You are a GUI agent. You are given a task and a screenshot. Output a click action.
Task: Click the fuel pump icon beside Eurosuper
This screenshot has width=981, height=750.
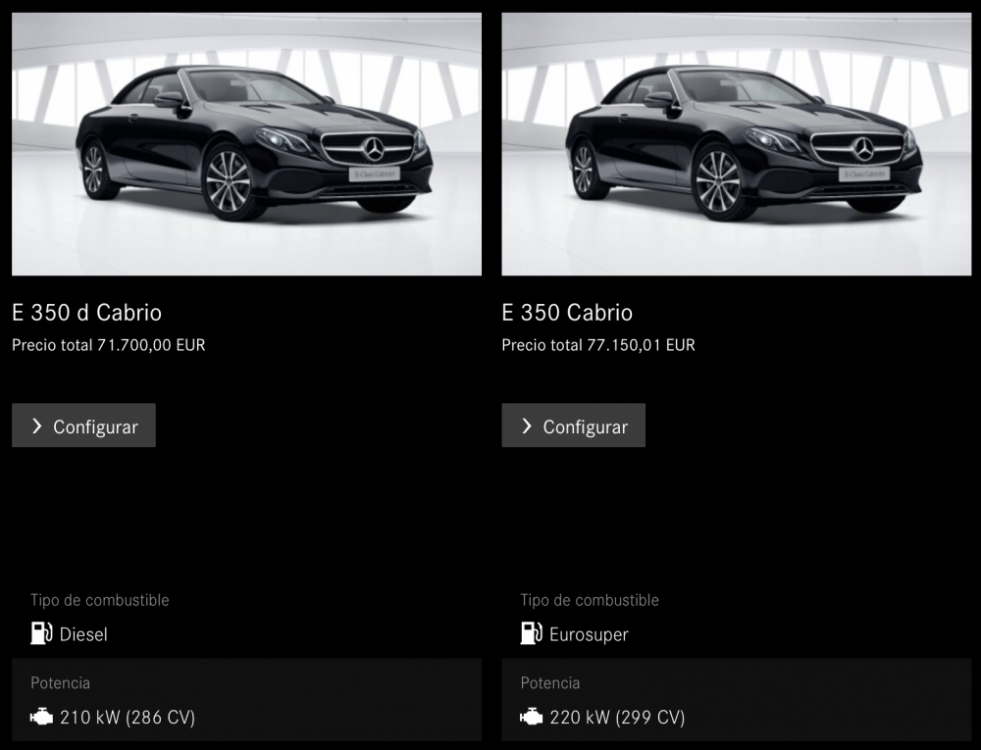coord(531,633)
